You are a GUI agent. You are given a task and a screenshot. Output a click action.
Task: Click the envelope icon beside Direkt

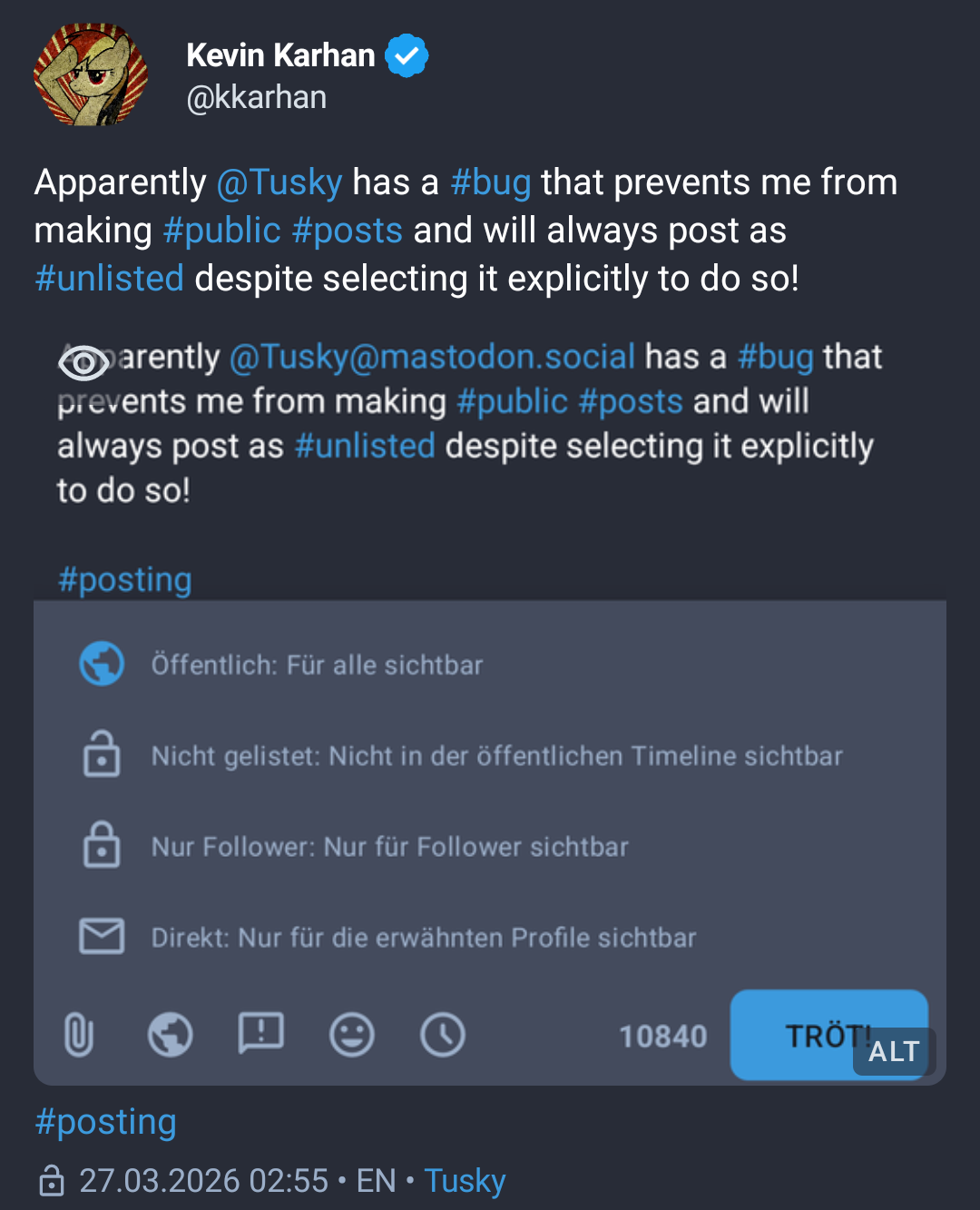102,936
